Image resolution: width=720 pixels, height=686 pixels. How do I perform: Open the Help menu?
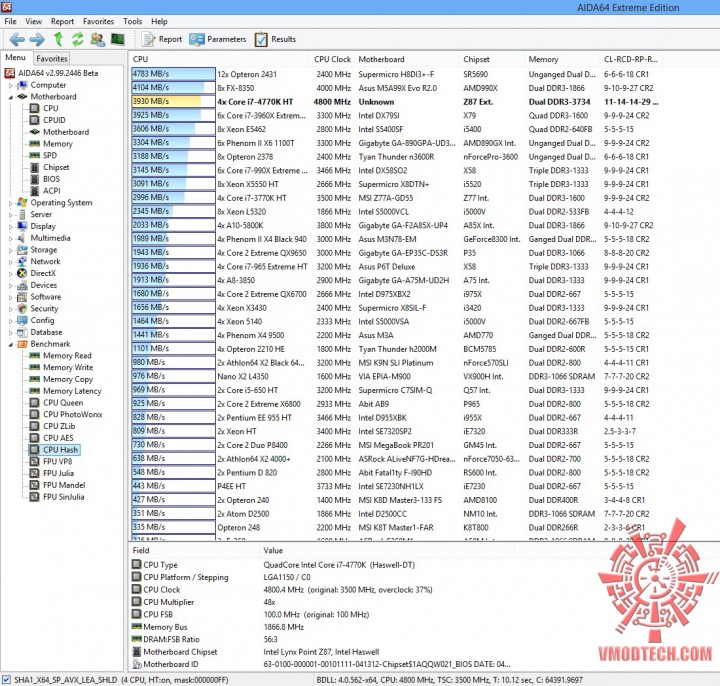click(x=159, y=21)
